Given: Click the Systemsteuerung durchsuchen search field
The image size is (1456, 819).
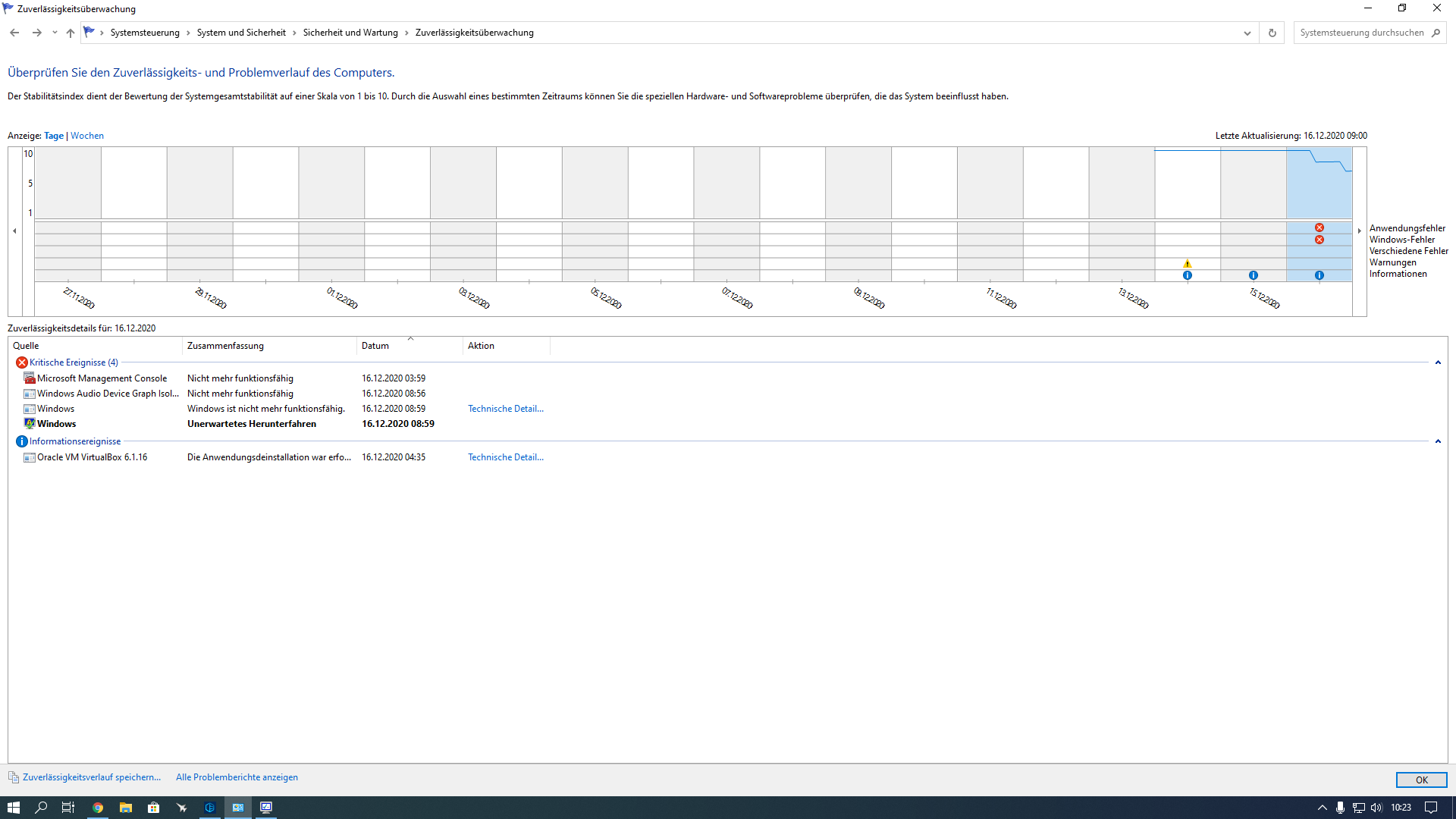Looking at the screenshot, I should [x=1361, y=33].
